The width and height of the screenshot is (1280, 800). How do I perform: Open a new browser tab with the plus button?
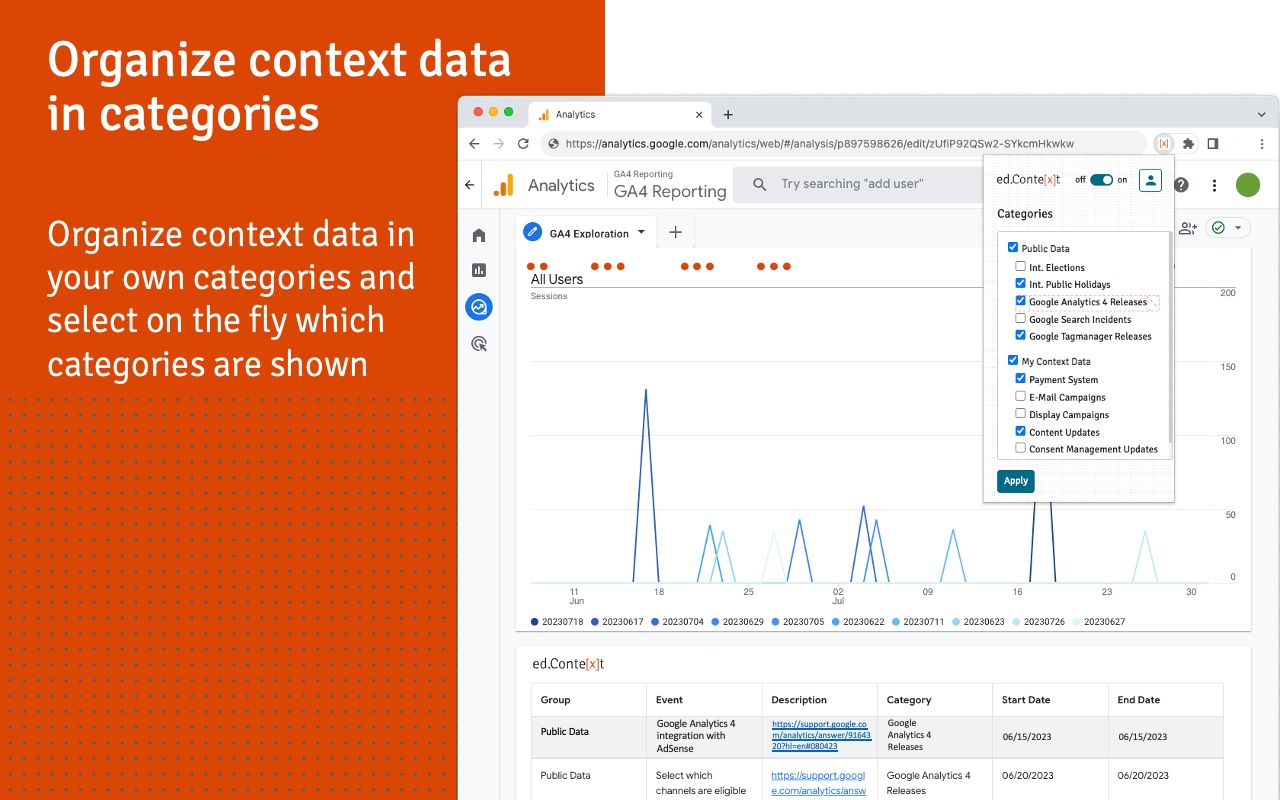click(x=728, y=115)
